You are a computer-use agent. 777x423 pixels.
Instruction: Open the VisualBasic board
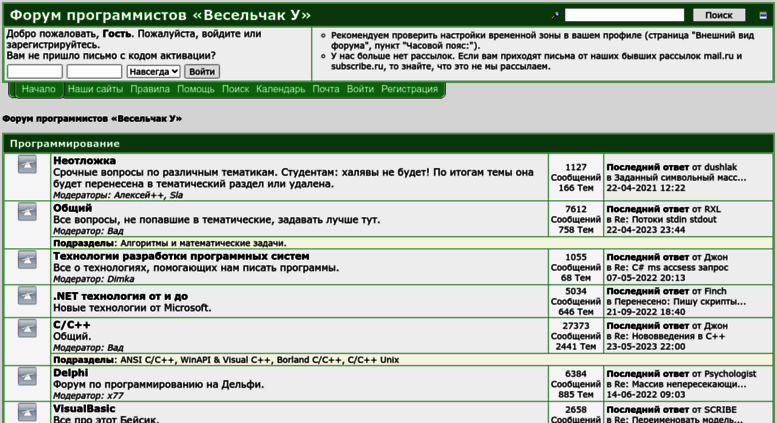tap(84, 409)
